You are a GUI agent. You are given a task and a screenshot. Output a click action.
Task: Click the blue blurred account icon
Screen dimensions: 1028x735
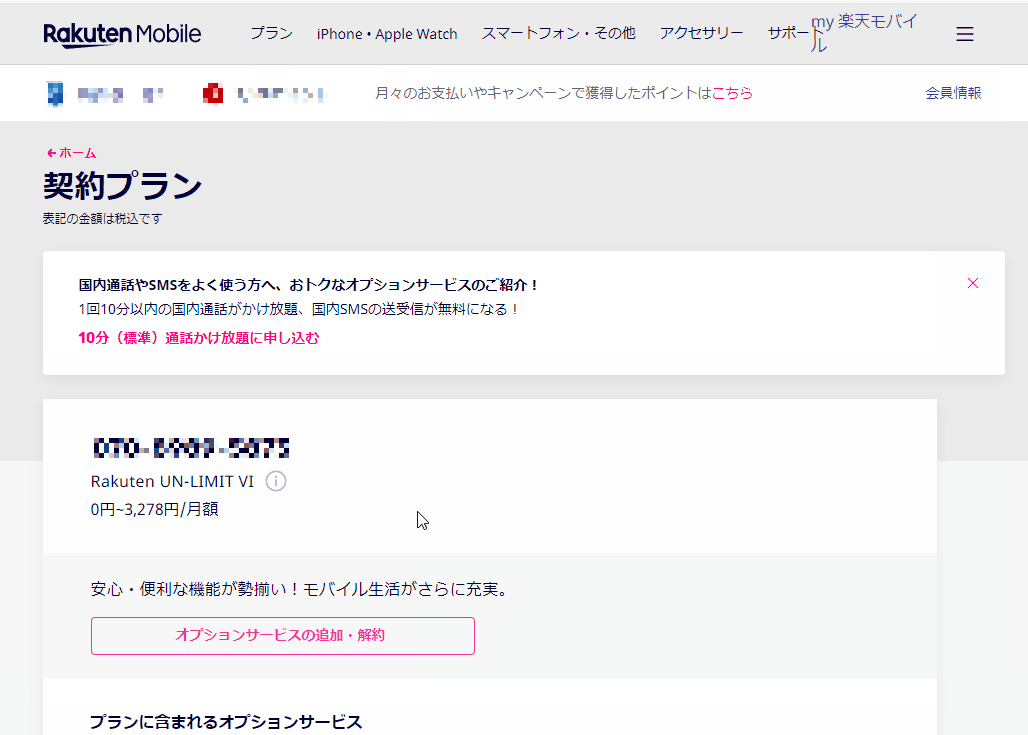point(55,94)
